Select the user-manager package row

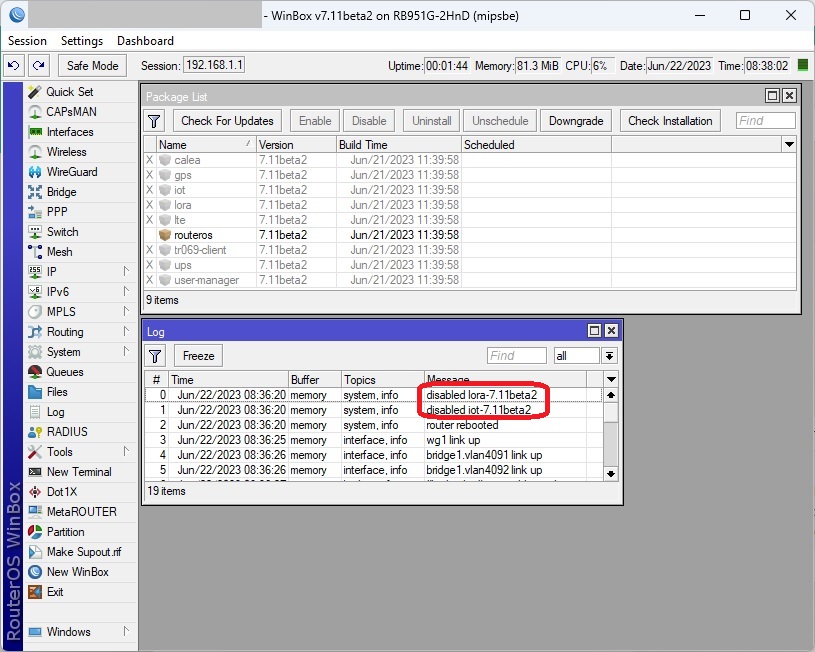[470, 280]
